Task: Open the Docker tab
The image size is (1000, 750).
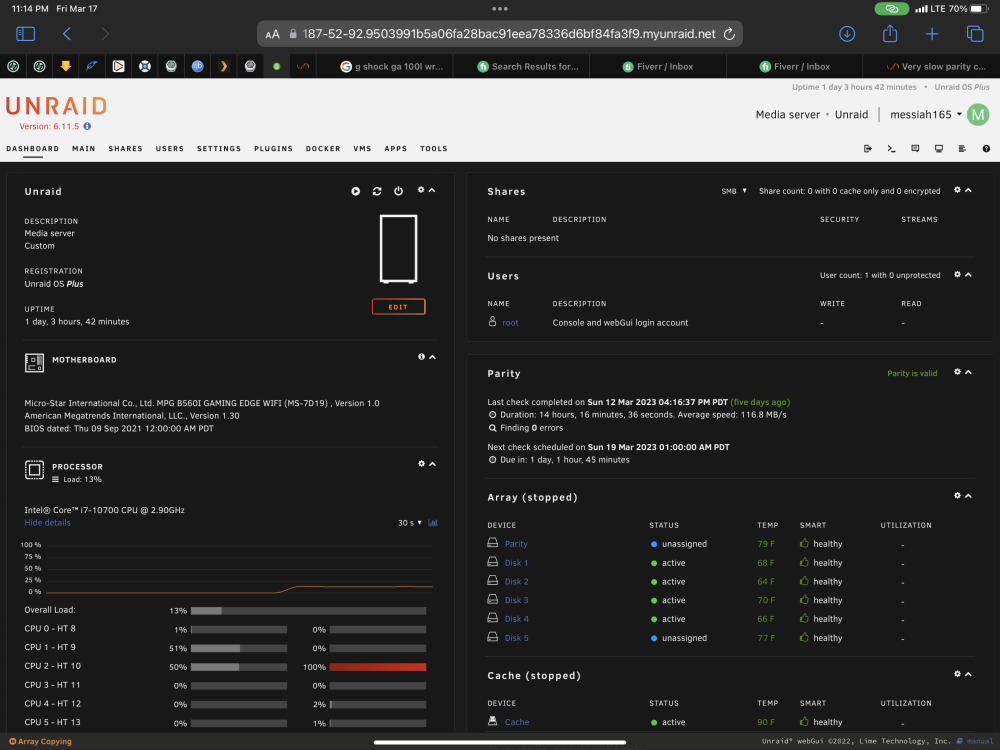Action: tap(323, 149)
